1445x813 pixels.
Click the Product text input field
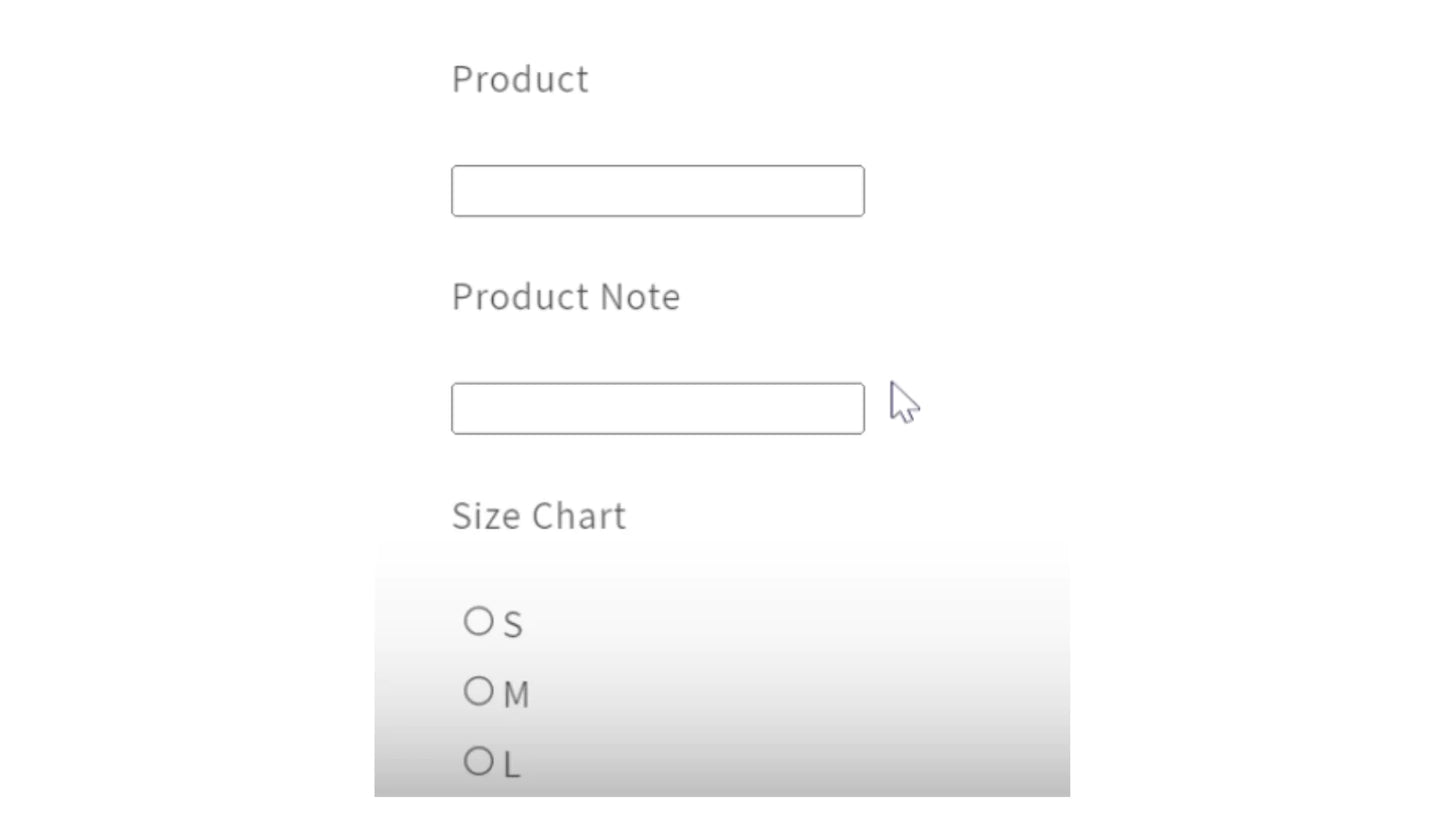click(x=657, y=191)
